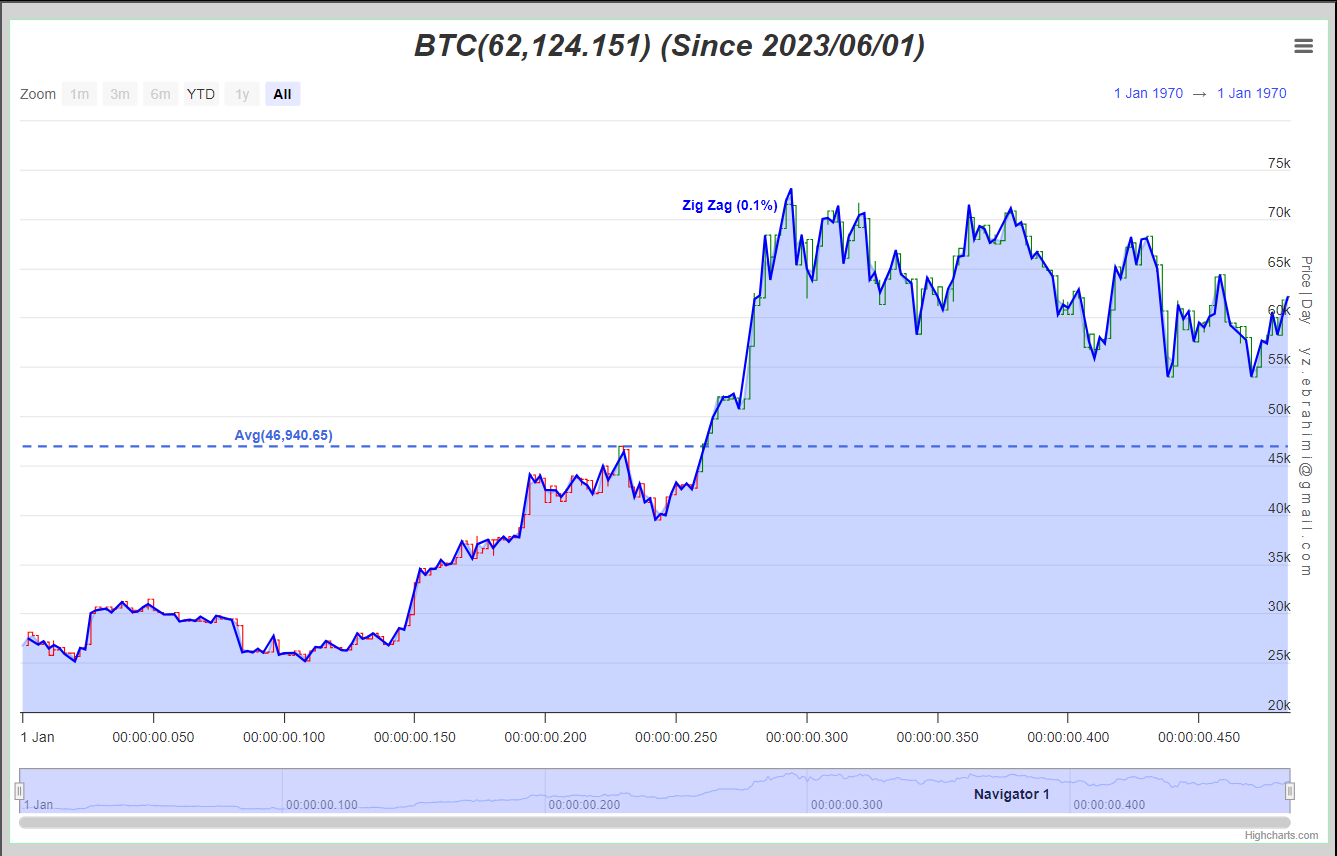Click the 00:00:00.150 x-axis label
Screen dimensions: 1337x856
(415, 737)
